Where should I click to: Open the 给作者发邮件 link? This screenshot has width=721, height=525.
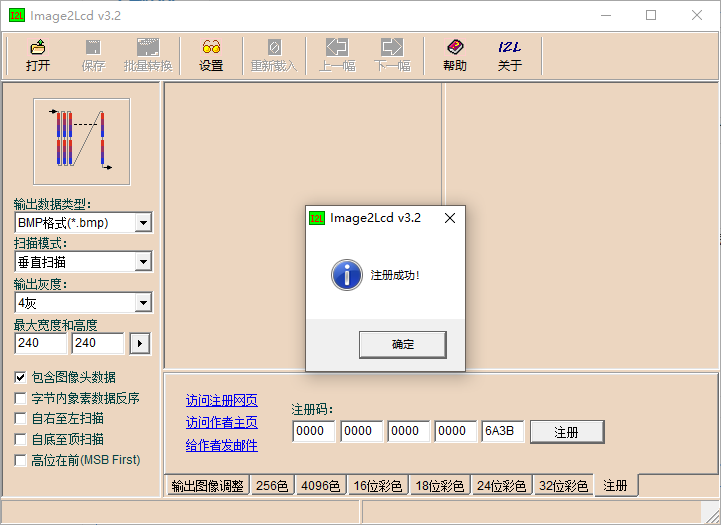[x=222, y=445]
